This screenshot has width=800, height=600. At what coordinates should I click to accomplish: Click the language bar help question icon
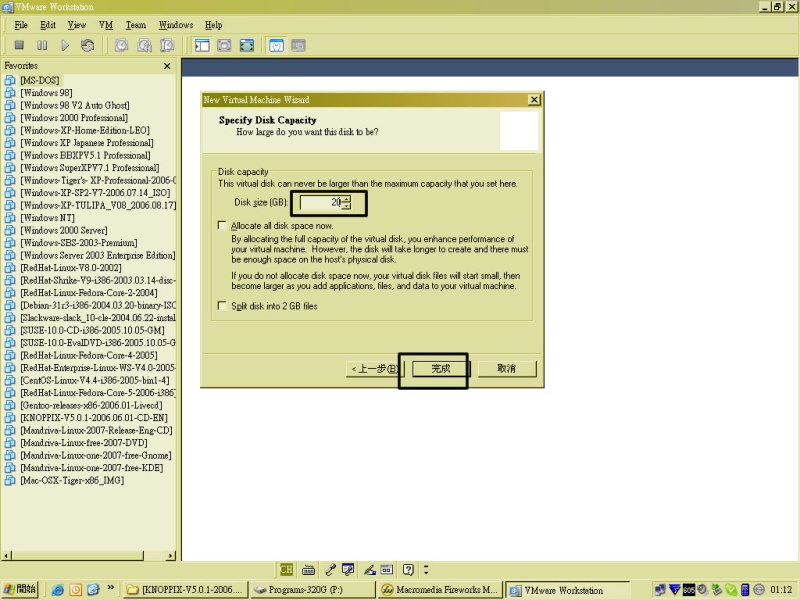tap(408, 569)
